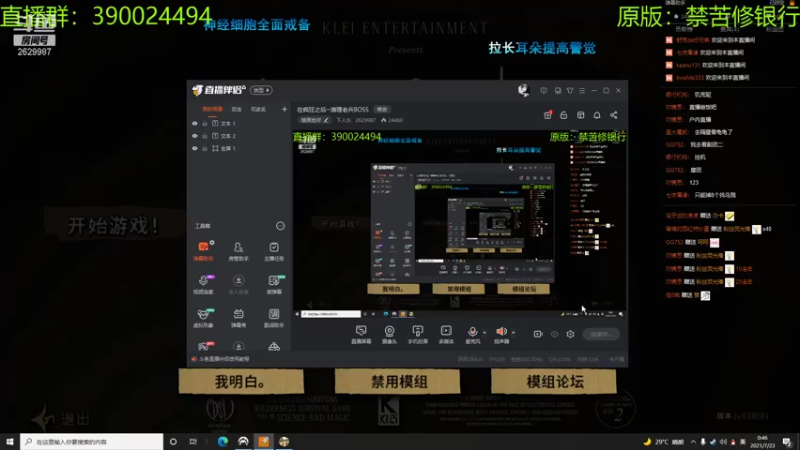Open Microsoft Edge from the taskbar
The image size is (800, 450).
click(222, 441)
